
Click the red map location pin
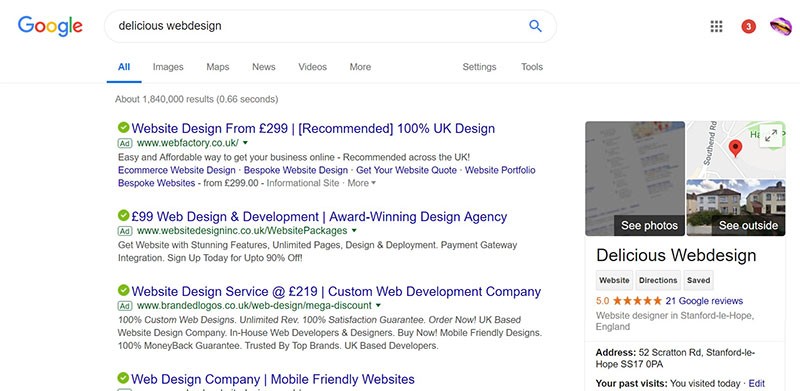[x=735, y=148]
